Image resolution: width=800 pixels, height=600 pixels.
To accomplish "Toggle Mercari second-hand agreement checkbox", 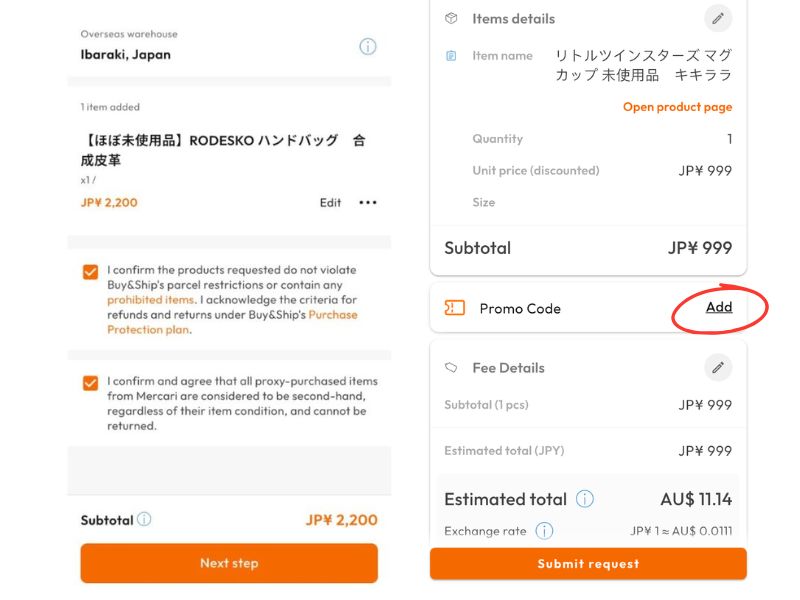I will [x=91, y=382].
